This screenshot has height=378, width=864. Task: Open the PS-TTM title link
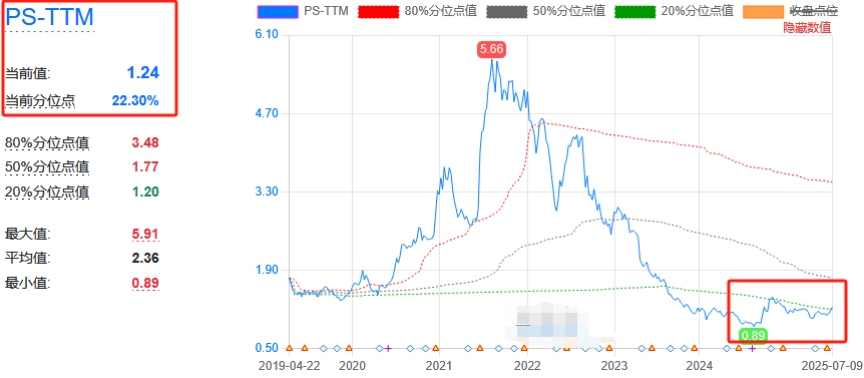pyautogui.click(x=50, y=18)
